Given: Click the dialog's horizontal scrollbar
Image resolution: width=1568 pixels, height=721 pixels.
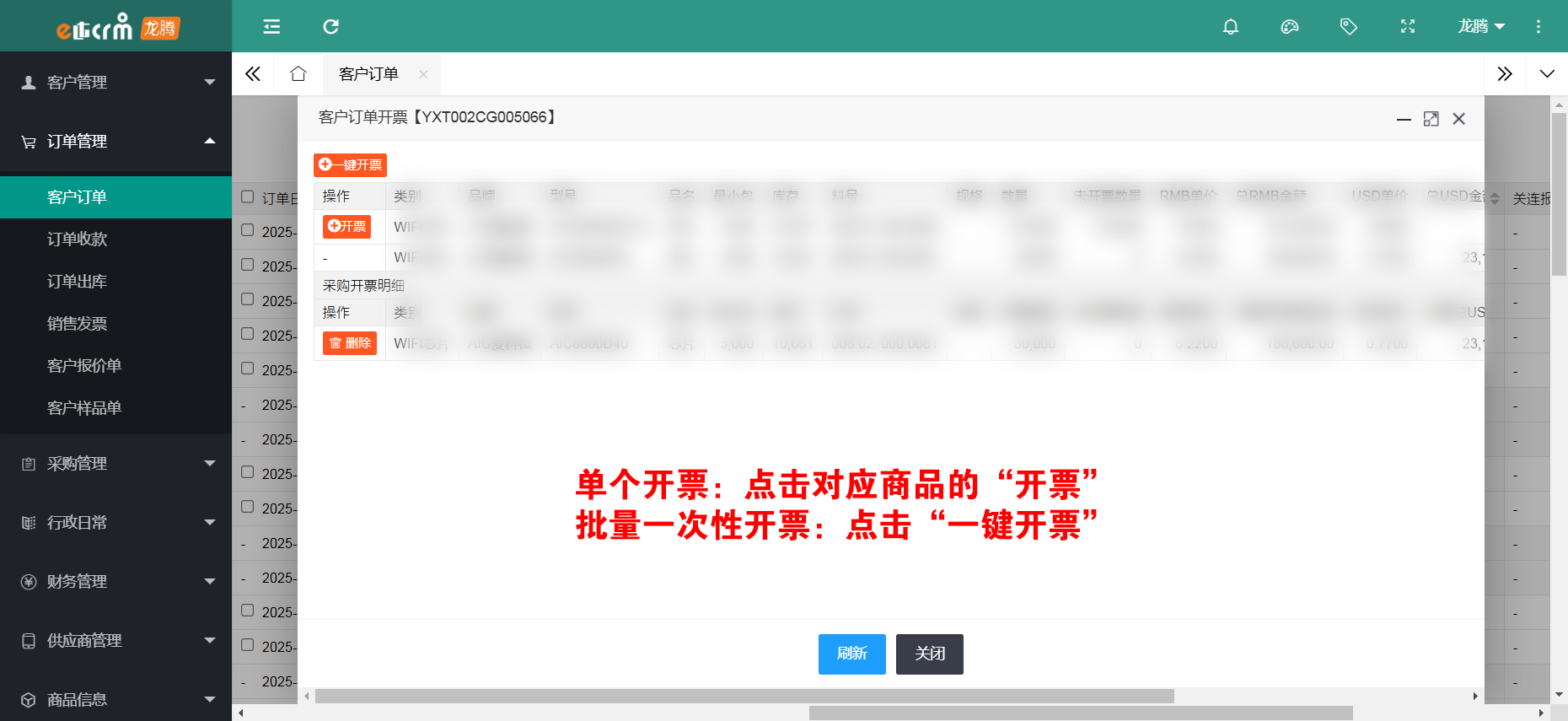Looking at the screenshot, I should pyautogui.click(x=744, y=697).
